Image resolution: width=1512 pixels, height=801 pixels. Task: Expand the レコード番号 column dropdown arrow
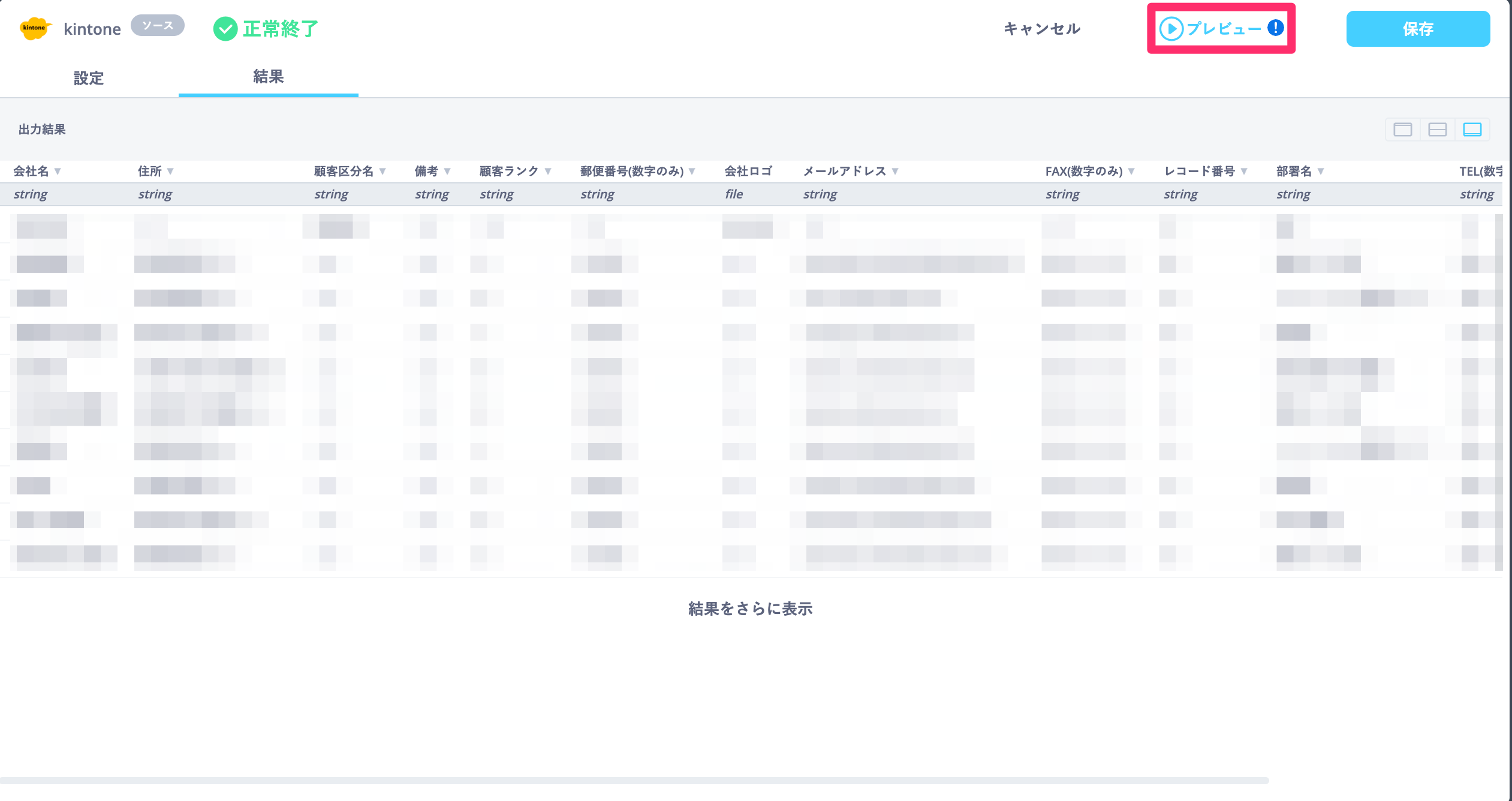[1244, 171]
